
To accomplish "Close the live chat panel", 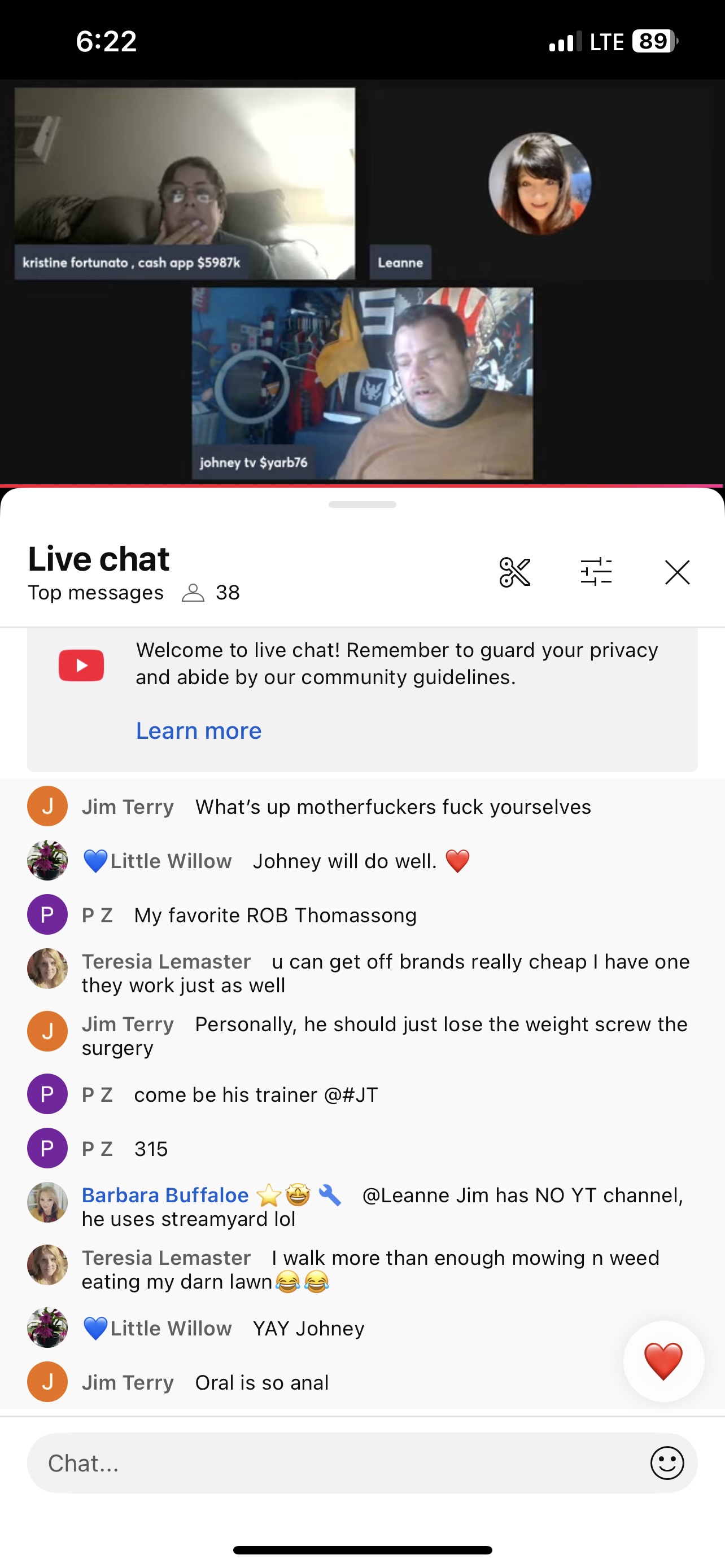I will point(677,572).
